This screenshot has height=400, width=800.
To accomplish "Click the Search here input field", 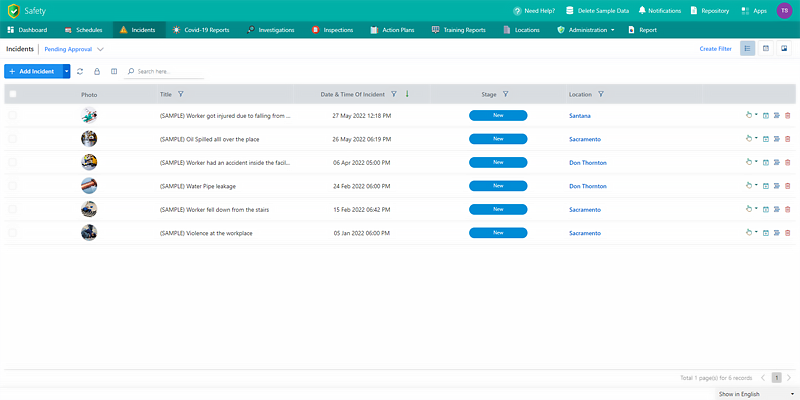I will (x=168, y=72).
